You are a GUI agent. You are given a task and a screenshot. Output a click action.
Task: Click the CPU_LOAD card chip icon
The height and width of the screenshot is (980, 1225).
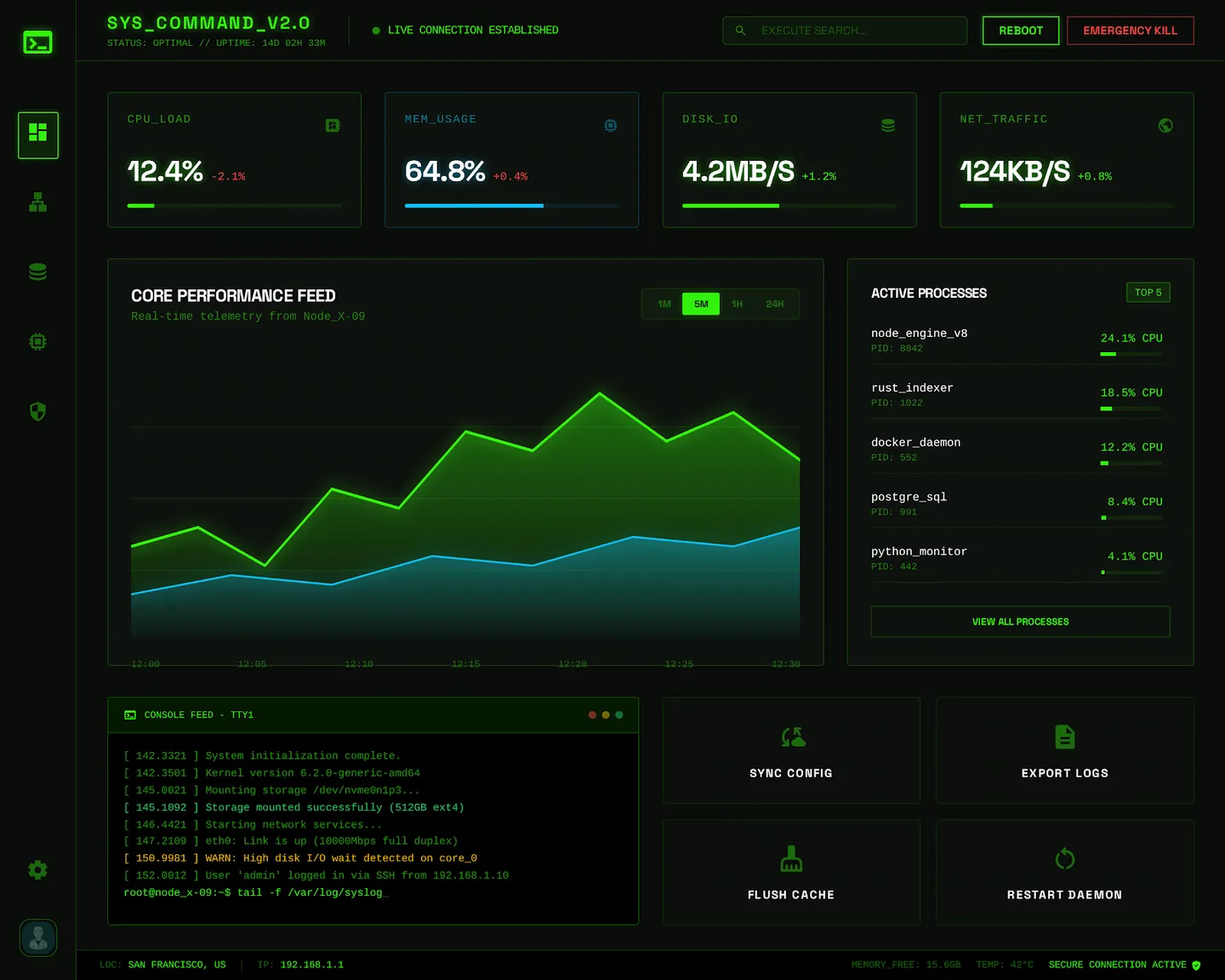click(333, 126)
